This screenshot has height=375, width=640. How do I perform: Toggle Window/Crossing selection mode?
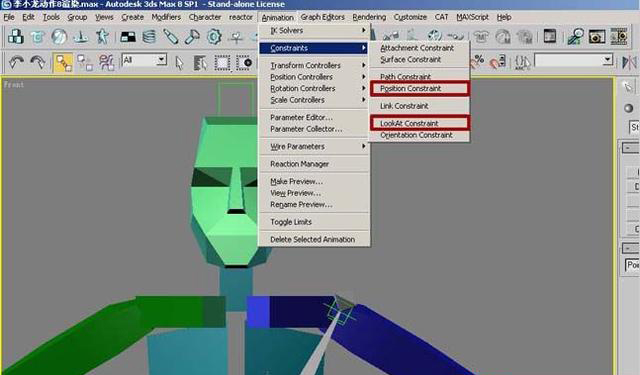coord(244,63)
